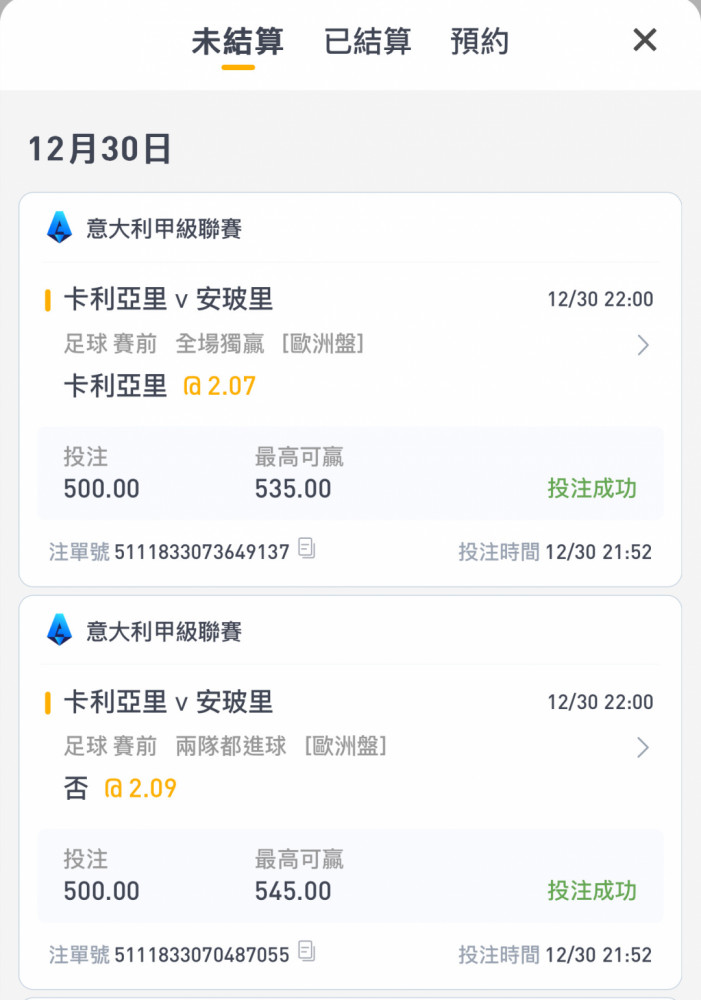Click 投注成功 status in second bet
This screenshot has width=701, height=1000.
pyautogui.click(x=591, y=890)
